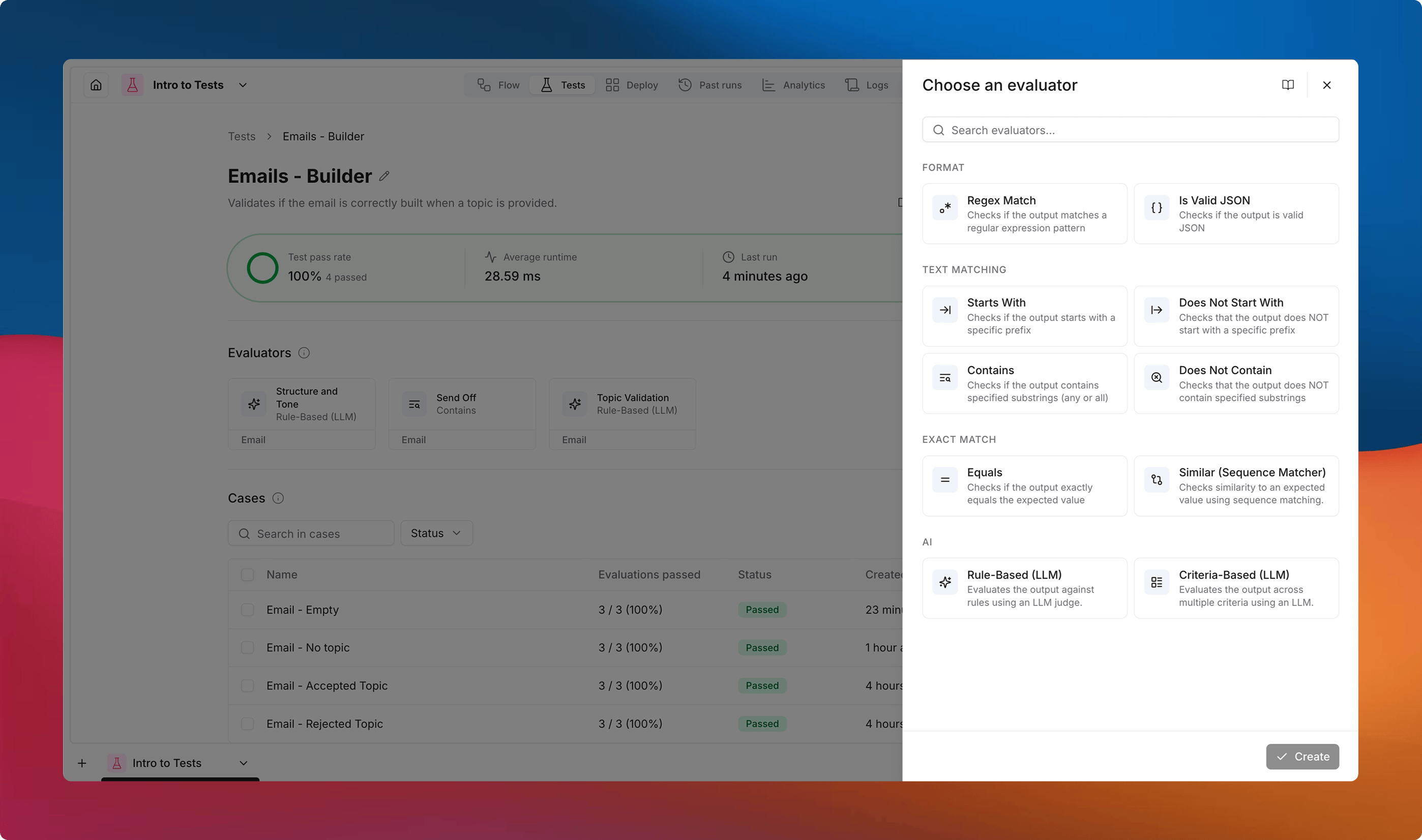The width and height of the screenshot is (1422, 840).
Task: Click the Send Off evaluator title
Action: (x=456, y=398)
